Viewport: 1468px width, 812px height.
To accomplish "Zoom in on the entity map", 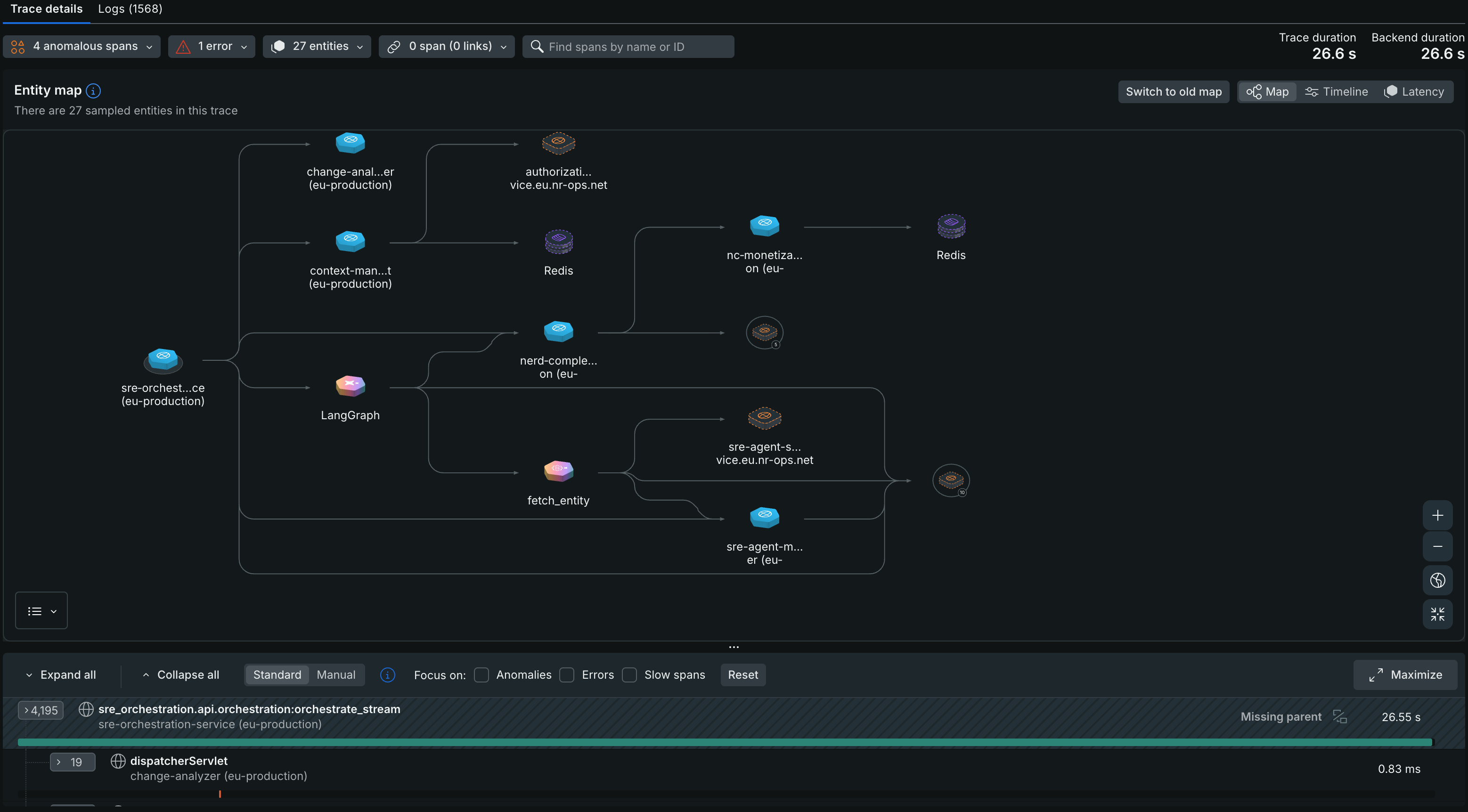I will pos(1437,515).
